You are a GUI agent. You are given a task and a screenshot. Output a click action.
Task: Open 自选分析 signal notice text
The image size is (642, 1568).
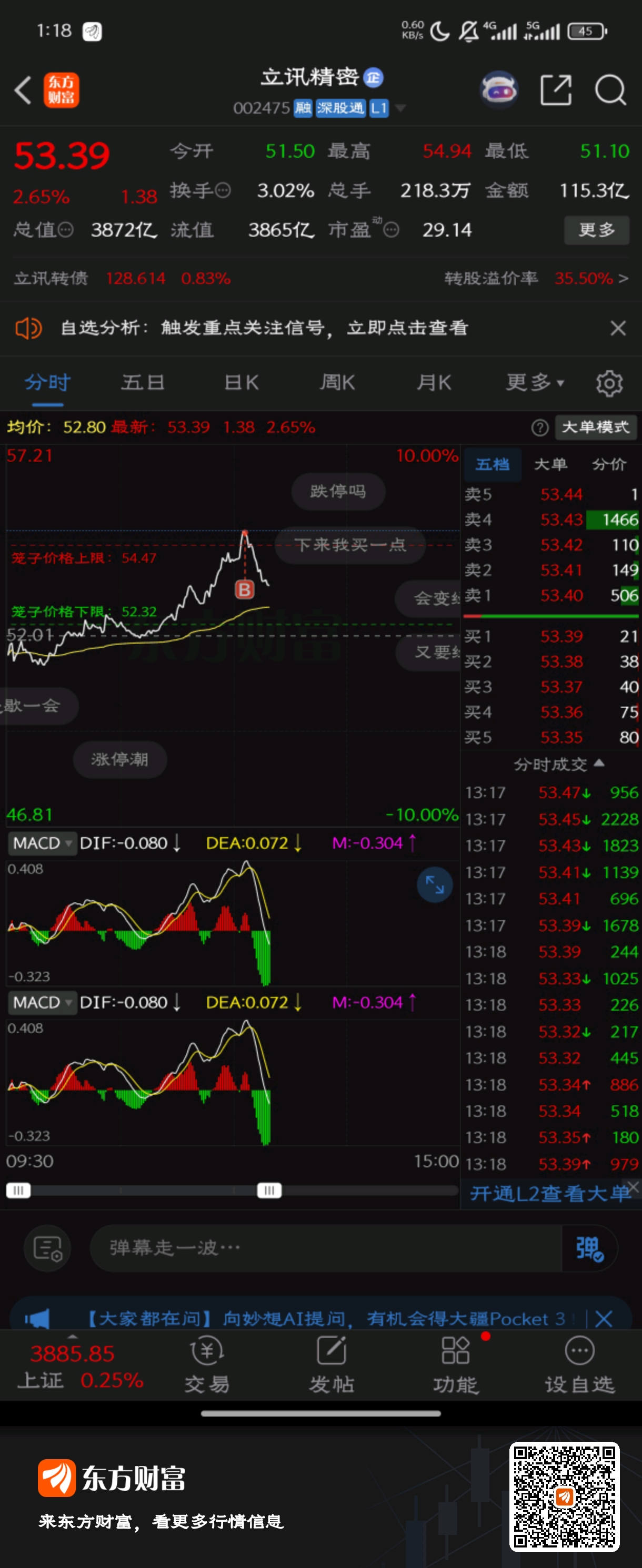(x=264, y=328)
